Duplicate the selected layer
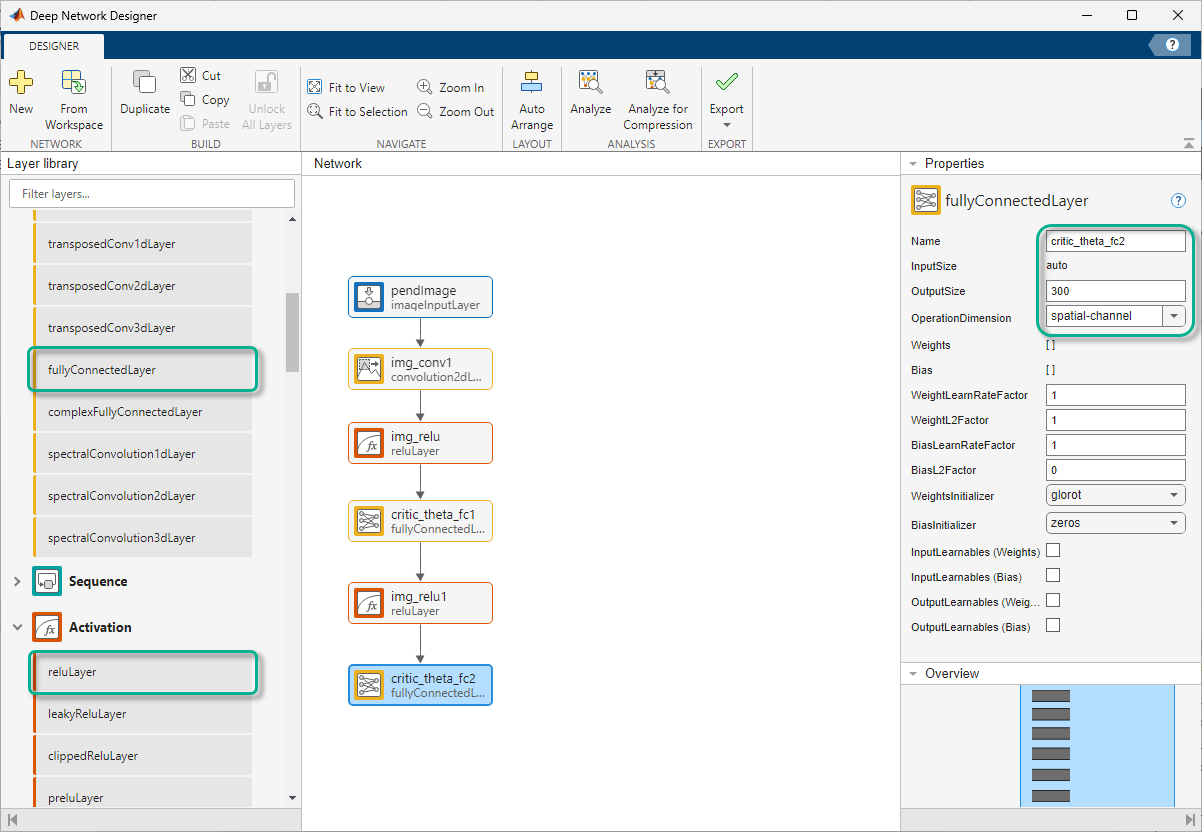This screenshot has height=832, width=1202. [145, 95]
